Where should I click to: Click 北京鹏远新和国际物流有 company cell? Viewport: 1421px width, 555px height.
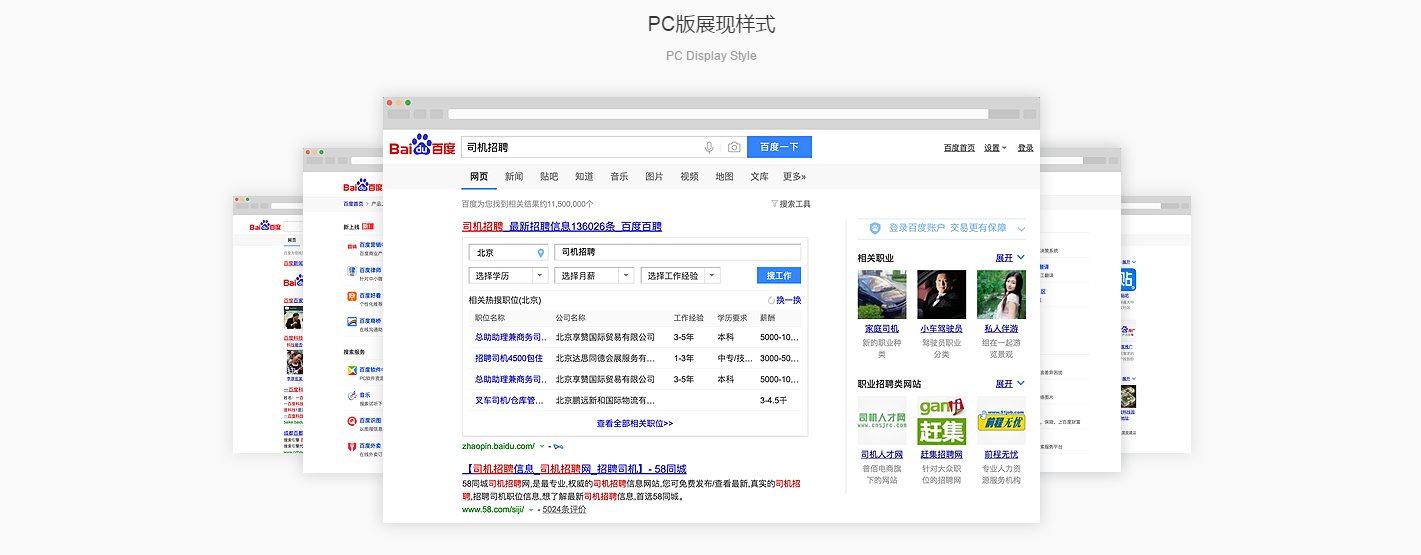tap(605, 400)
